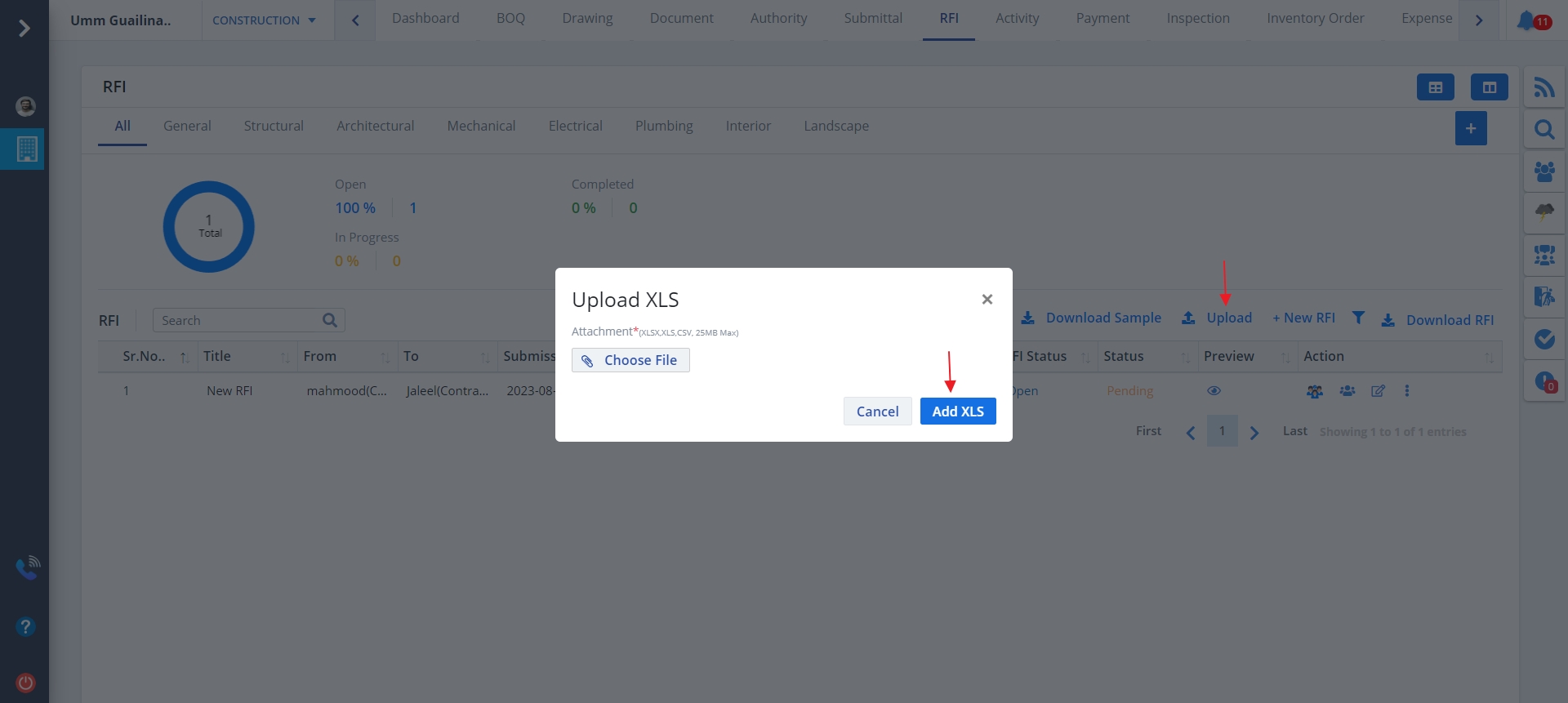Click the red power logout icon
The height and width of the screenshot is (703, 1568).
(25, 683)
